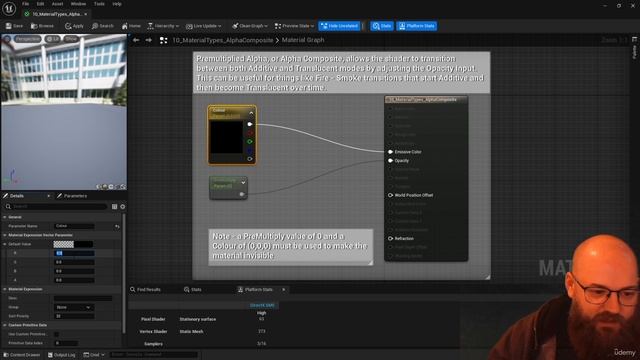Screen dimensions: 640x360
Task: Open the Group dropdown set to None
Action: coord(73,307)
